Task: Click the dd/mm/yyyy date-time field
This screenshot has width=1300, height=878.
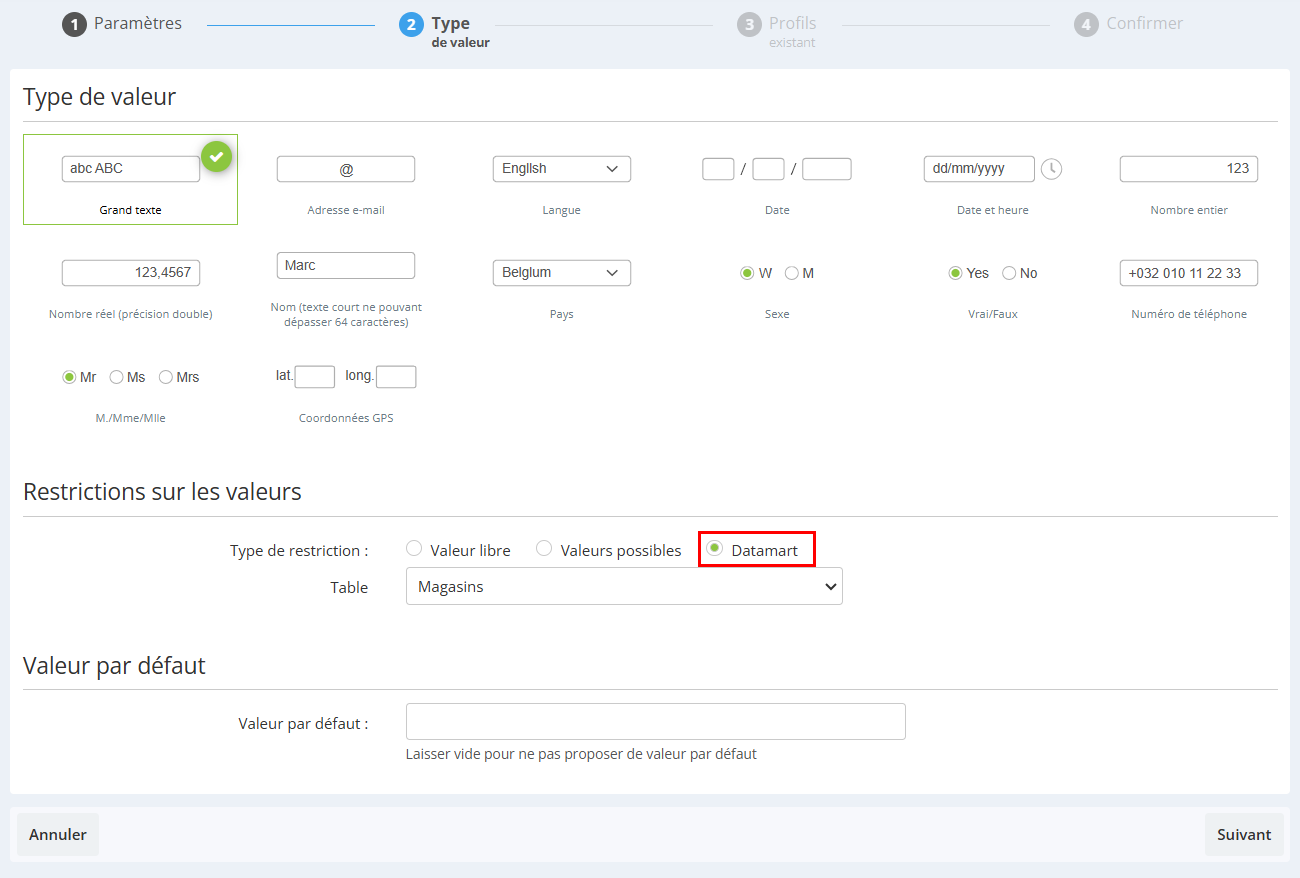Action: click(x=979, y=169)
